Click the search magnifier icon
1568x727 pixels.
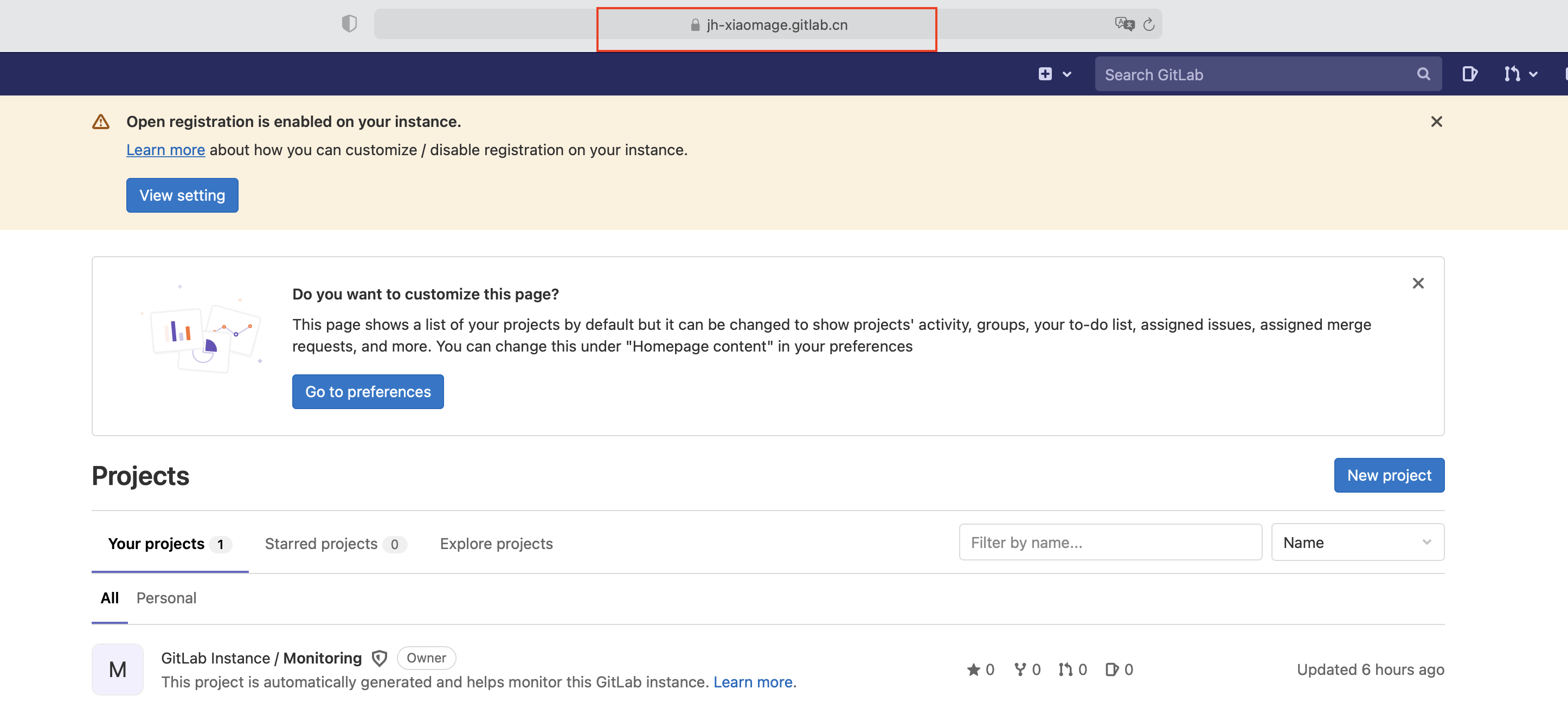coord(1423,74)
